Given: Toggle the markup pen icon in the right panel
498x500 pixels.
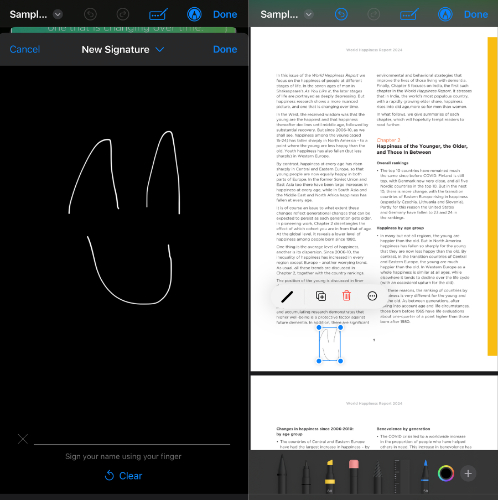Looking at the screenshot, I should tap(445, 14).
